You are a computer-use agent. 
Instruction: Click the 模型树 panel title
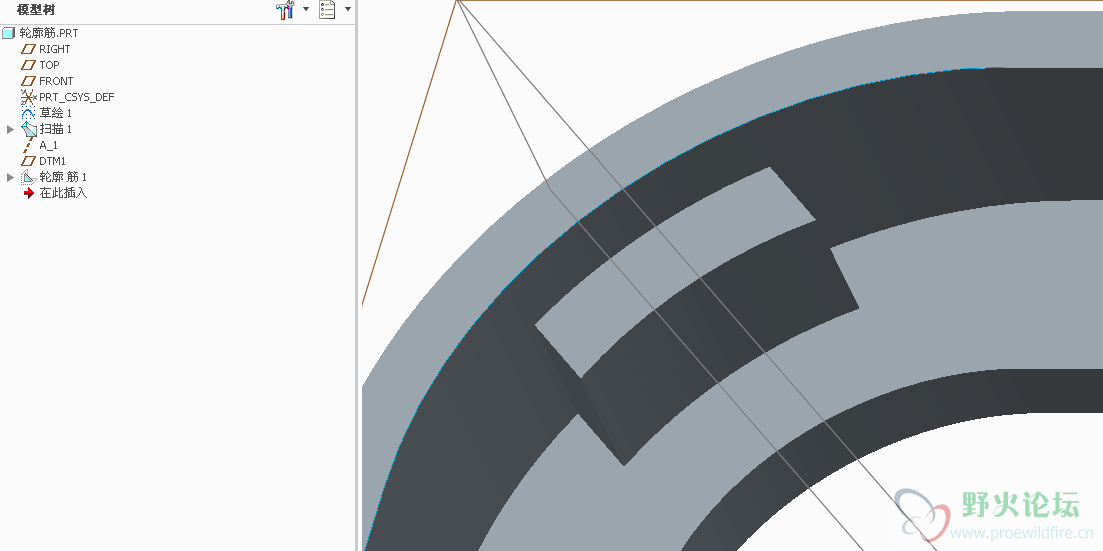[x=36, y=10]
